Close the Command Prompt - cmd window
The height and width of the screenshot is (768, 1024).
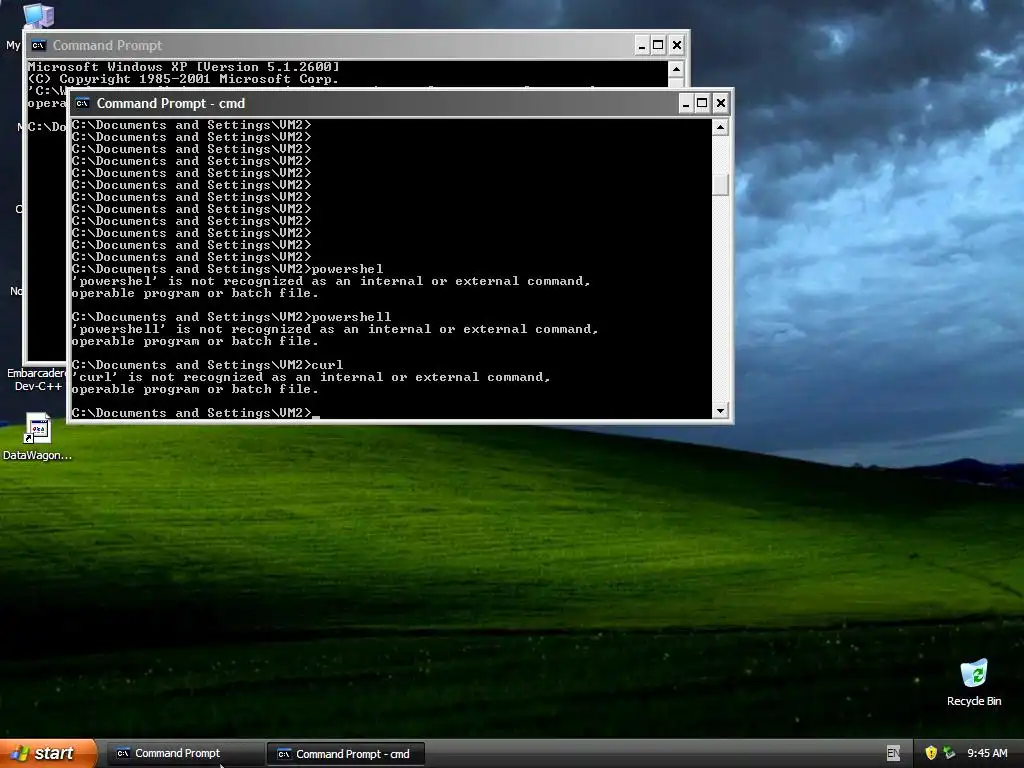coord(720,103)
